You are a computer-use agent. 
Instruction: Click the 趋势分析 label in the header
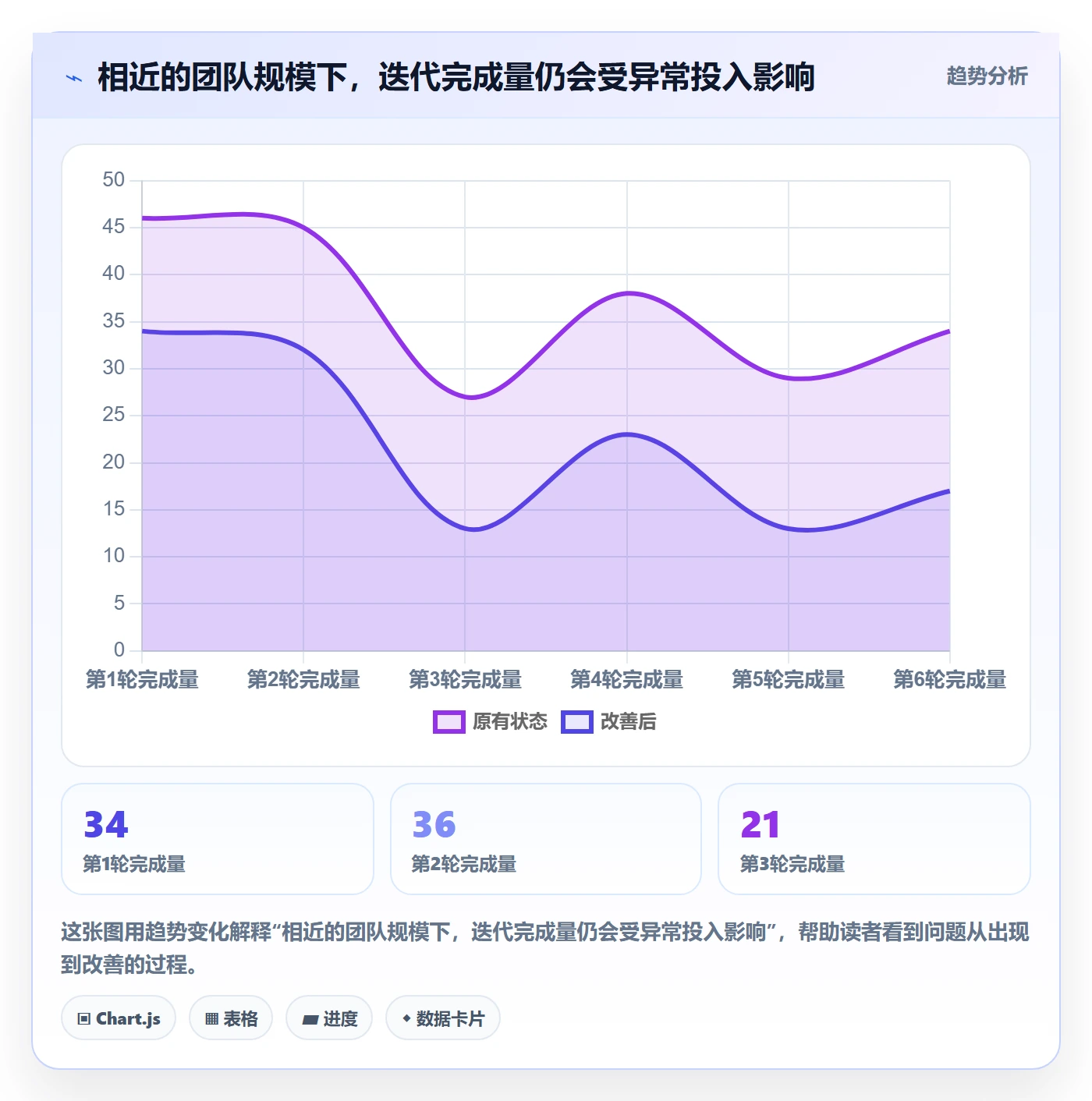(x=987, y=76)
